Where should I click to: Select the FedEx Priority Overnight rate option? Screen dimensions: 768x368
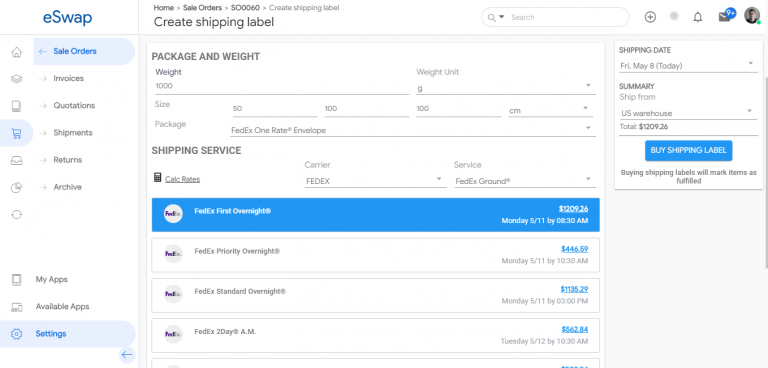[x=376, y=255]
